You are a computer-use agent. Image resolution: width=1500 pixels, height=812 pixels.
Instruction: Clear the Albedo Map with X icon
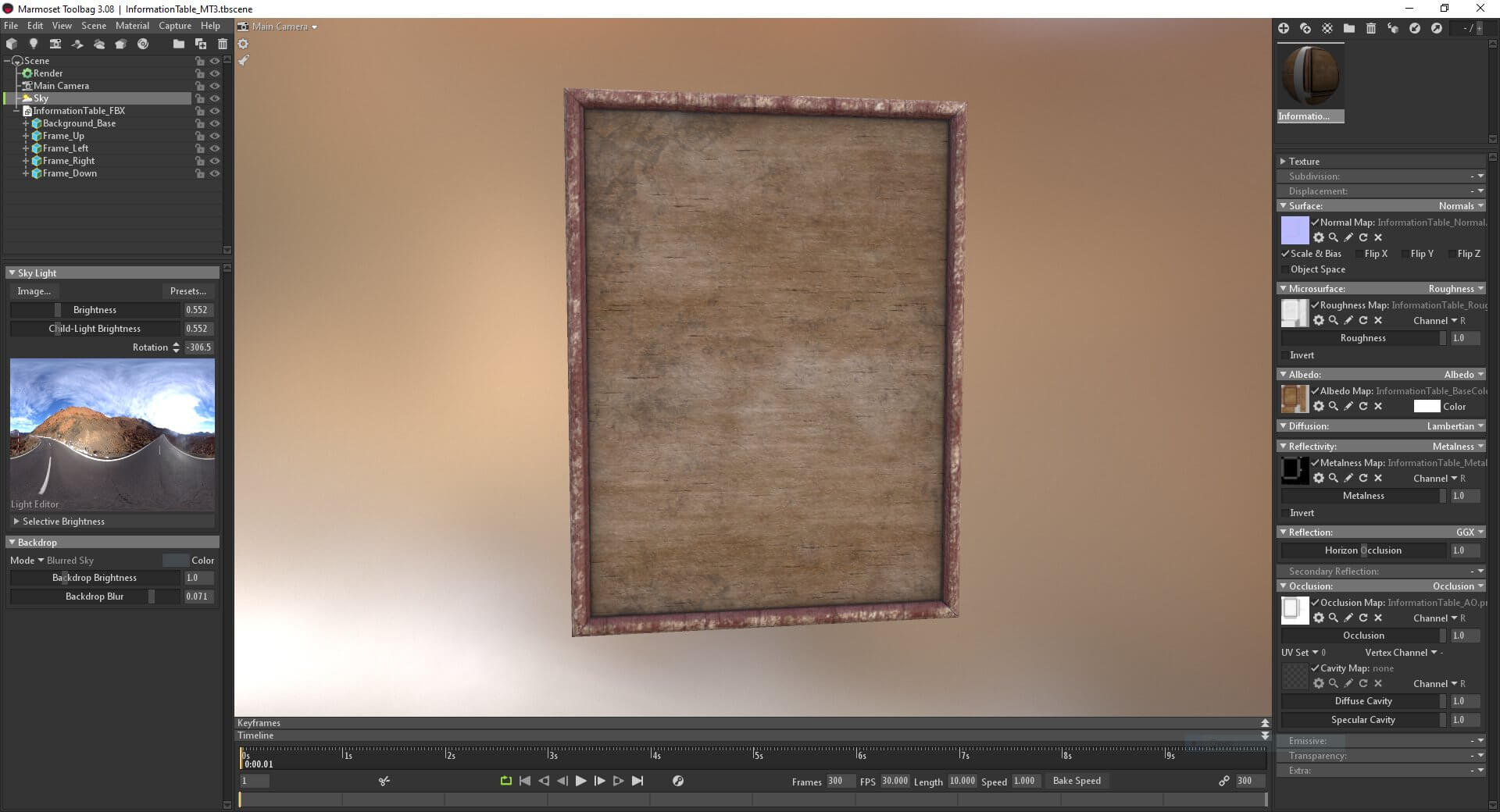(x=1378, y=406)
